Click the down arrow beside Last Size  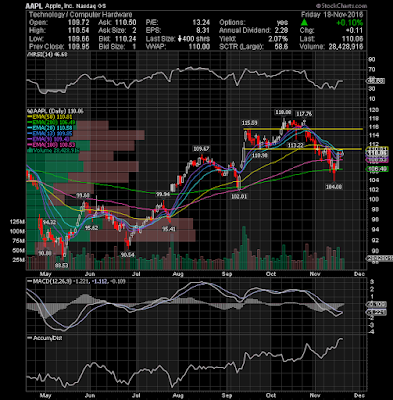[x=180, y=39]
